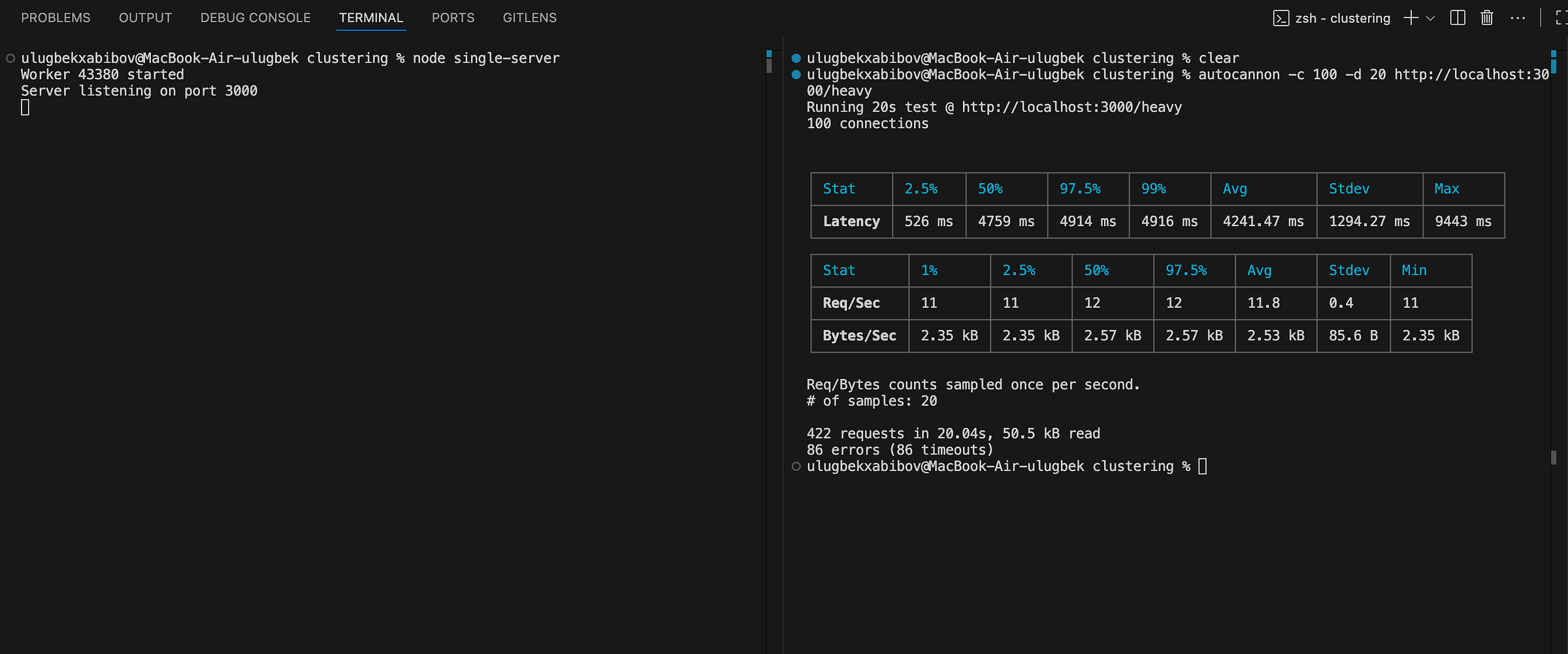This screenshot has width=1568, height=654.
Task: Maximize the panel size
Action: [x=1561, y=18]
